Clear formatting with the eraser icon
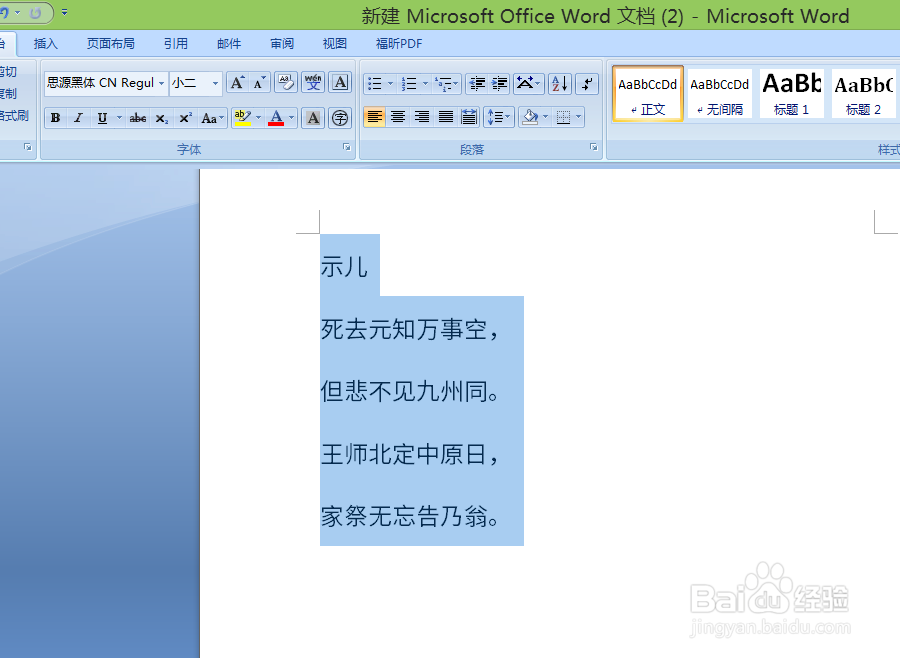This screenshot has width=900, height=658. tap(286, 83)
